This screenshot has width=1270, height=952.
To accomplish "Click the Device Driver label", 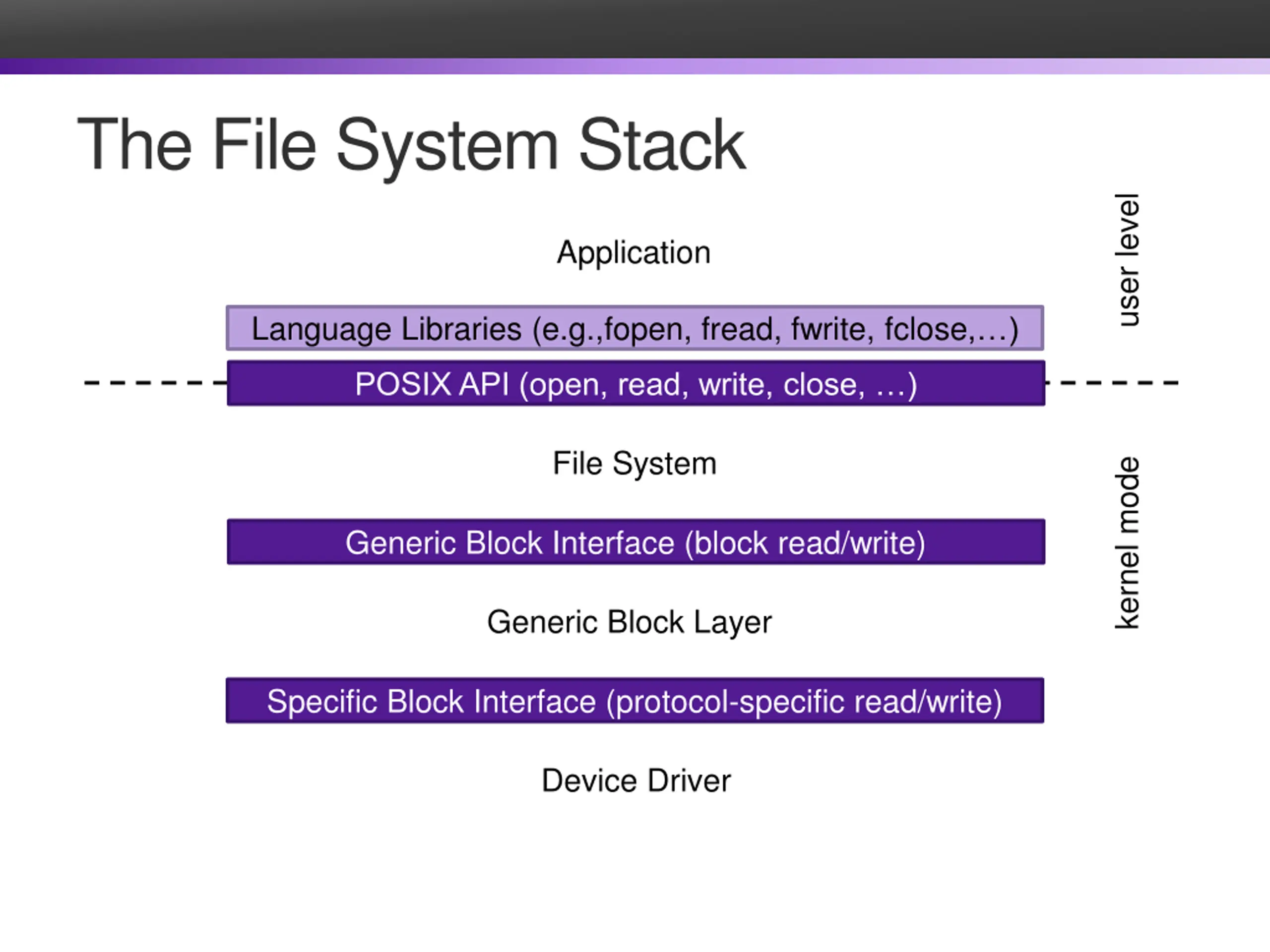I will (636, 780).
